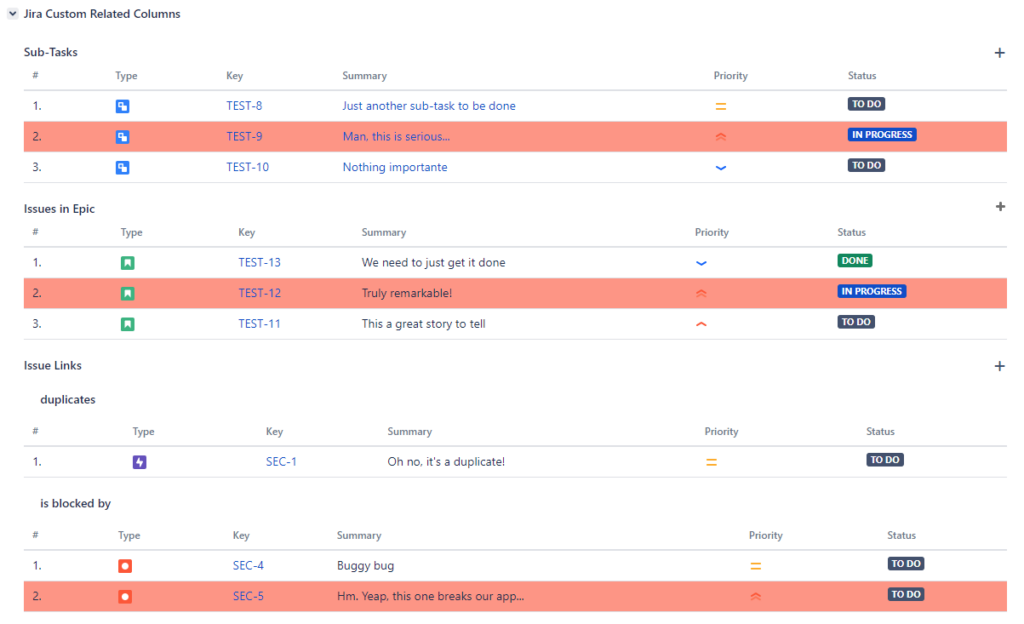Click the story type icon for TEST-12

pyautogui.click(x=127, y=294)
